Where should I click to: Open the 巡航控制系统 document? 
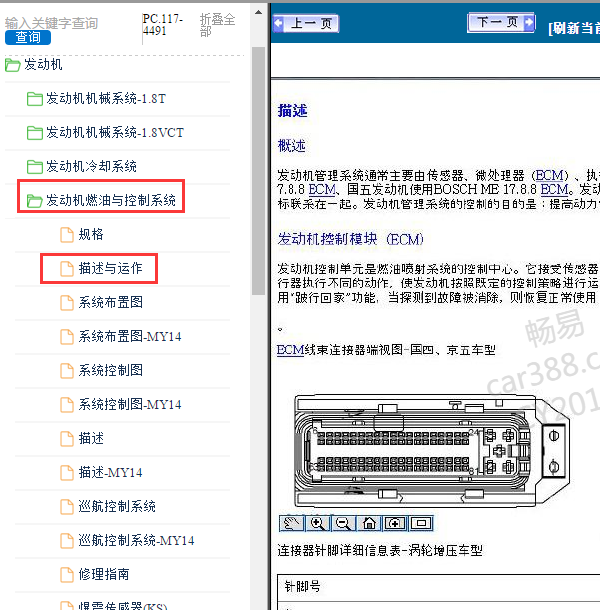(x=108, y=506)
